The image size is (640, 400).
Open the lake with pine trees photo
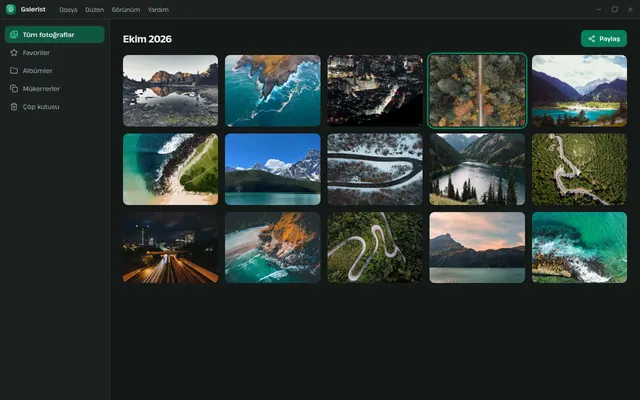point(477,169)
